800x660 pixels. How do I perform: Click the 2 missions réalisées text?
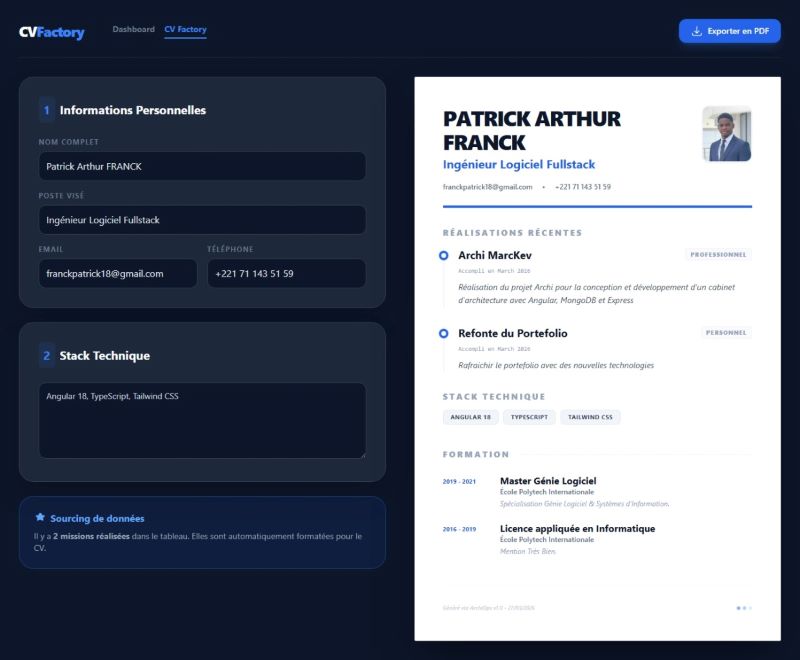click(x=91, y=536)
